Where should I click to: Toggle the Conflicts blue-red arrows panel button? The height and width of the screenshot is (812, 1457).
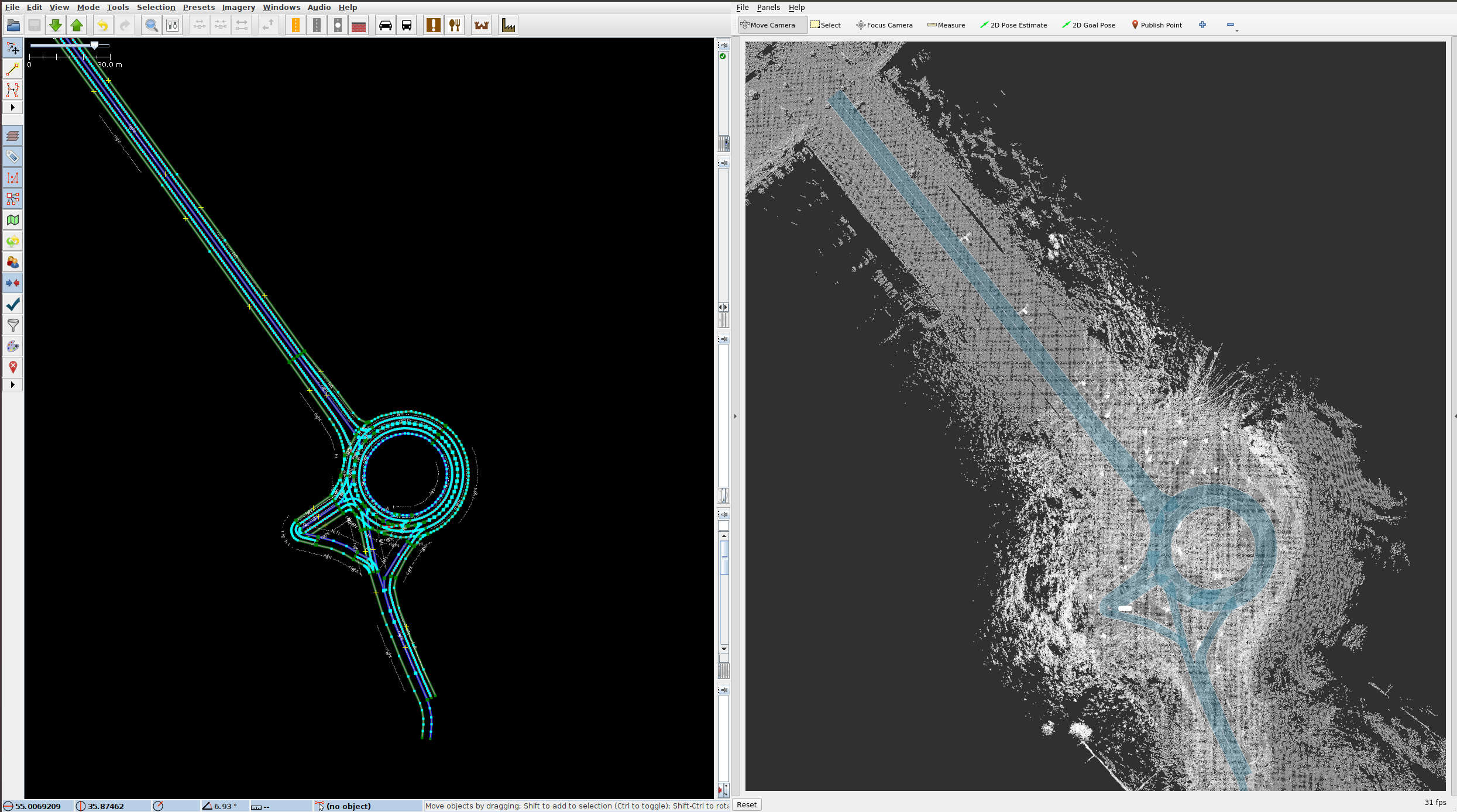click(x=13, y=283)
